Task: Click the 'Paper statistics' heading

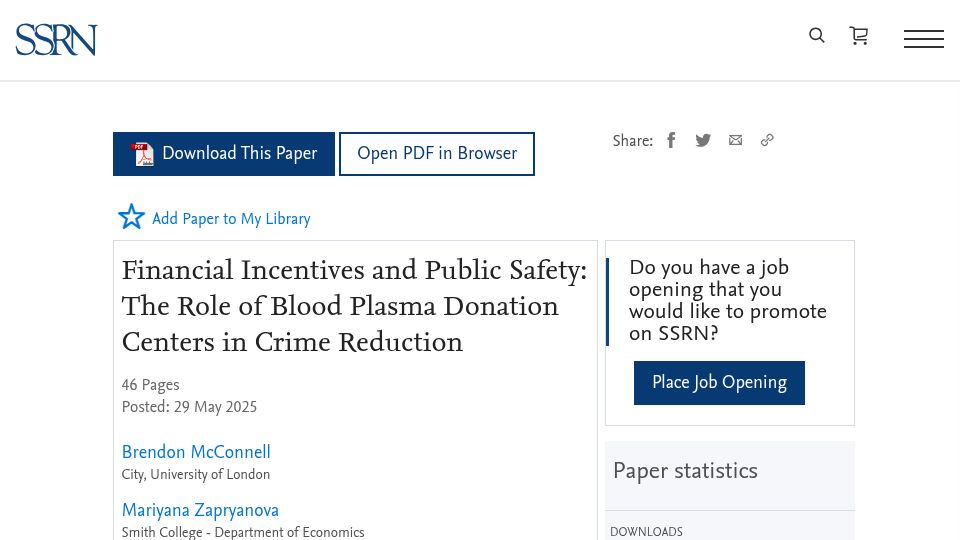Action: point(685,471)
